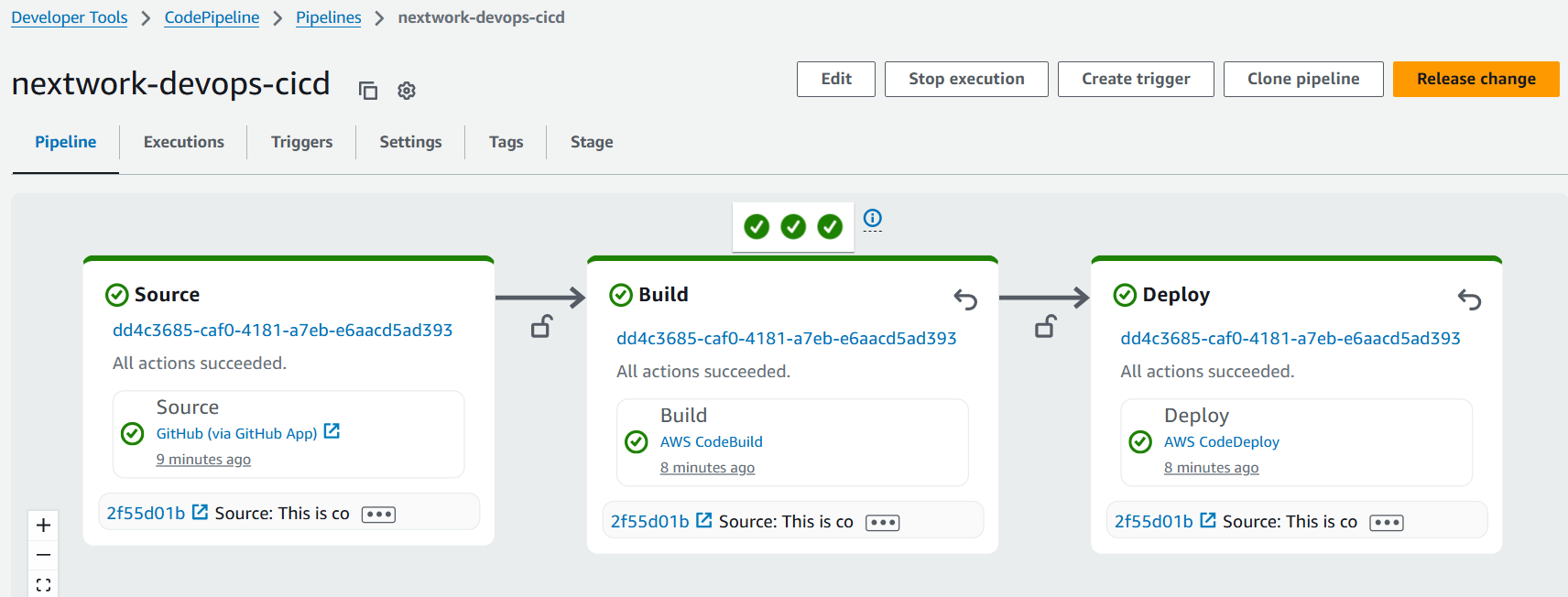
Task: Copy the pipeline name with copy icon
Action: [x=368, y=91]
